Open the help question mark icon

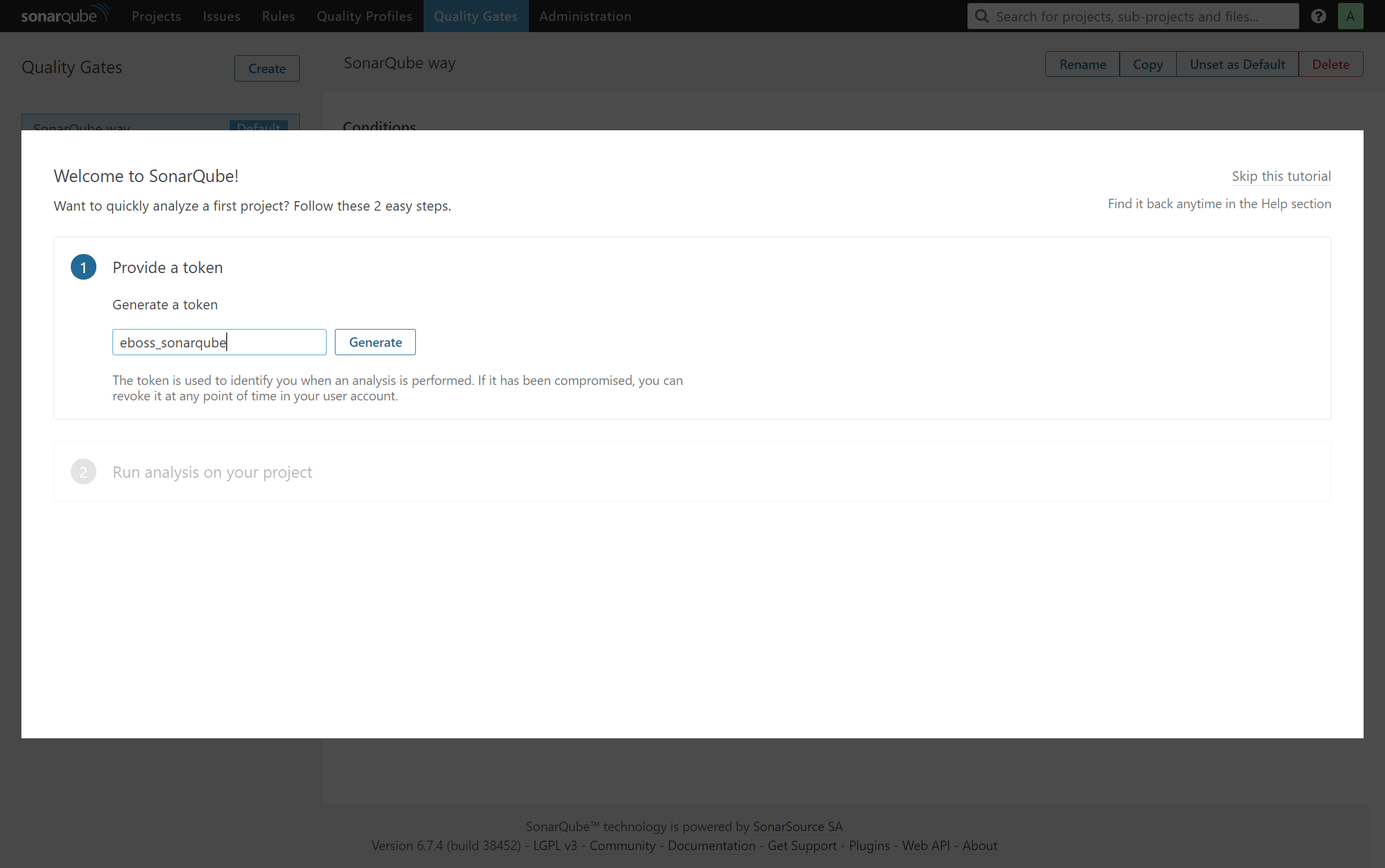pos(1318,16)
